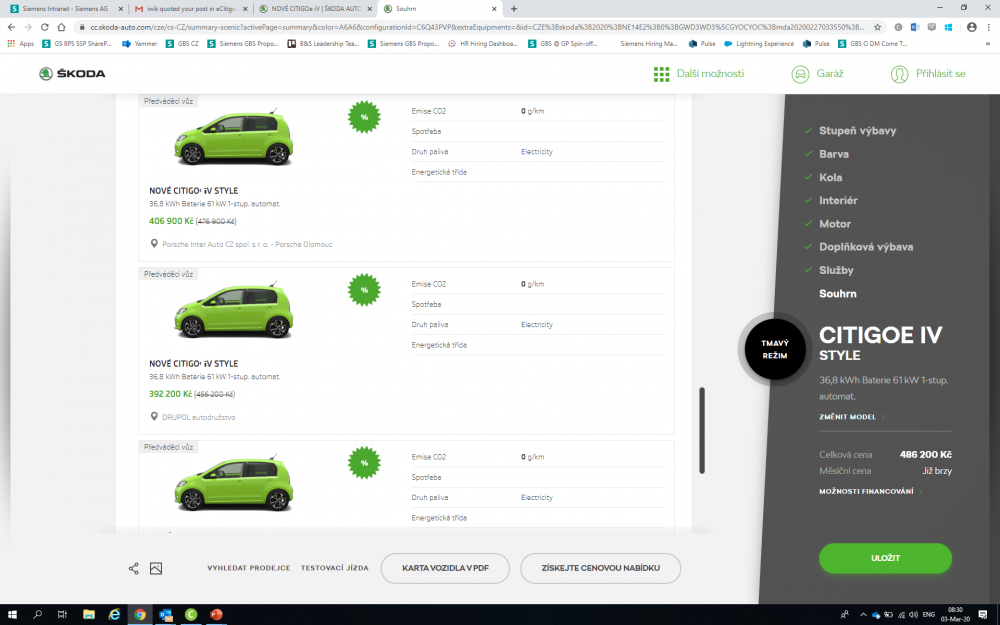
Task: Open Yammer bookmark
Action: (x=140, y=44)
